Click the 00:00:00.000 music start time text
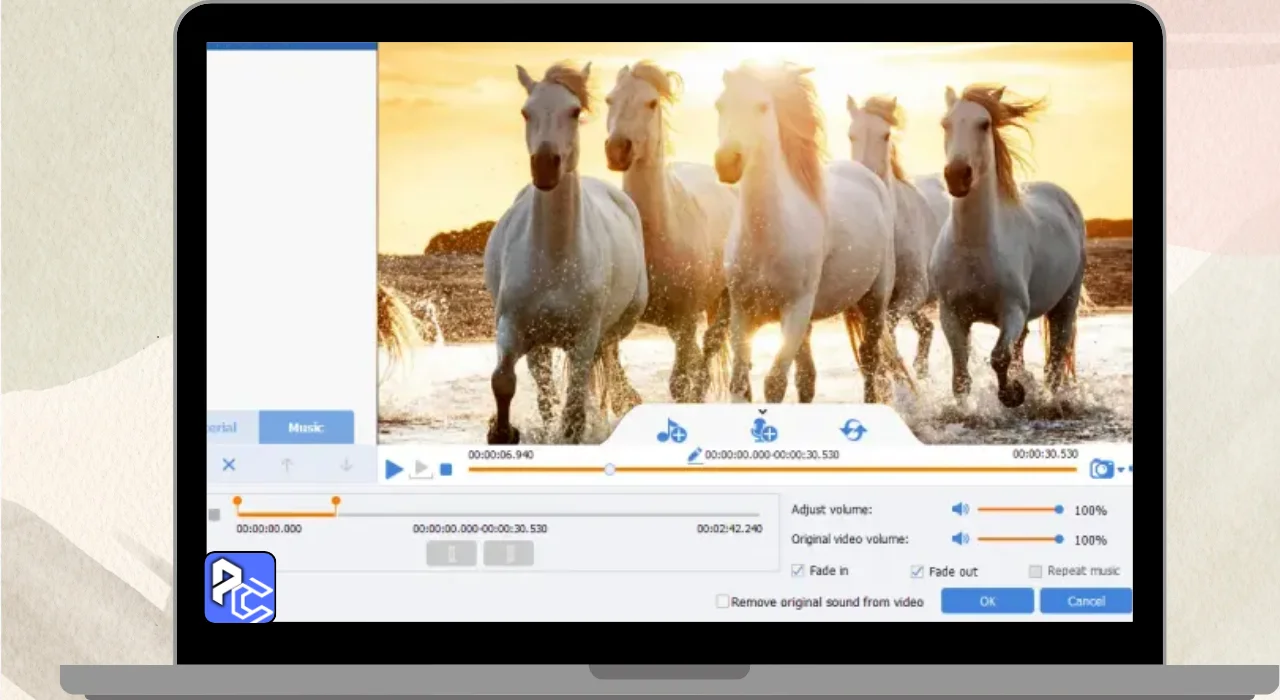1280x700 pixels. (x=269, y=529)
